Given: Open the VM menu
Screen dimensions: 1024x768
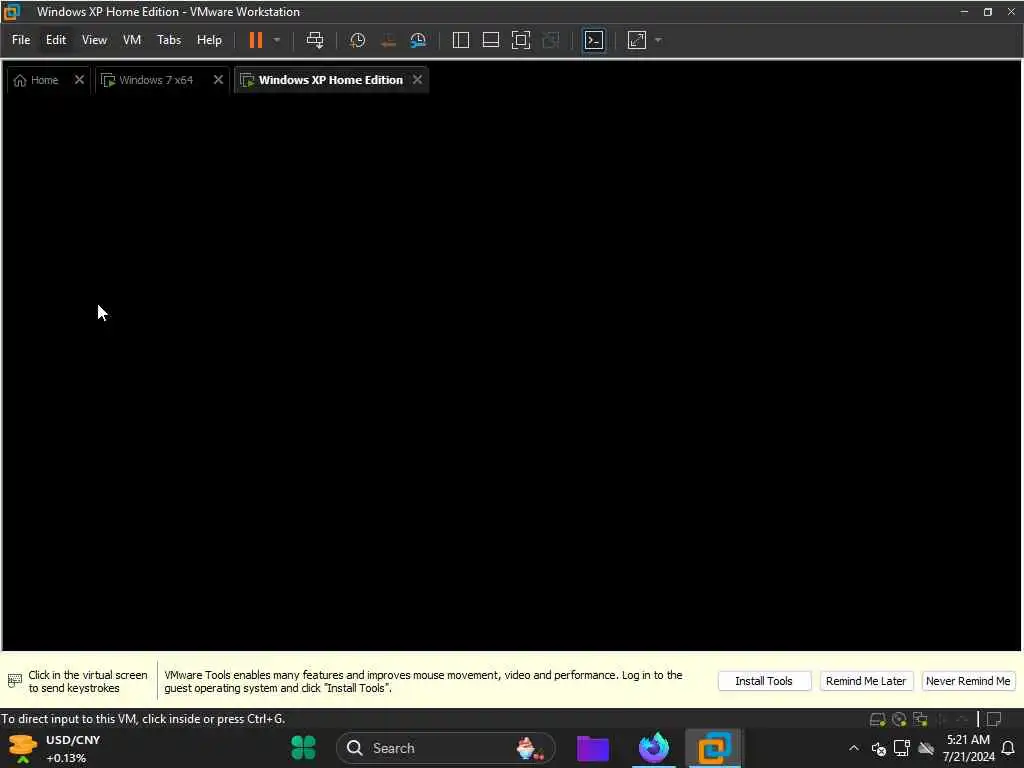Looking at the screenshot, I should [x=132, y=40].
